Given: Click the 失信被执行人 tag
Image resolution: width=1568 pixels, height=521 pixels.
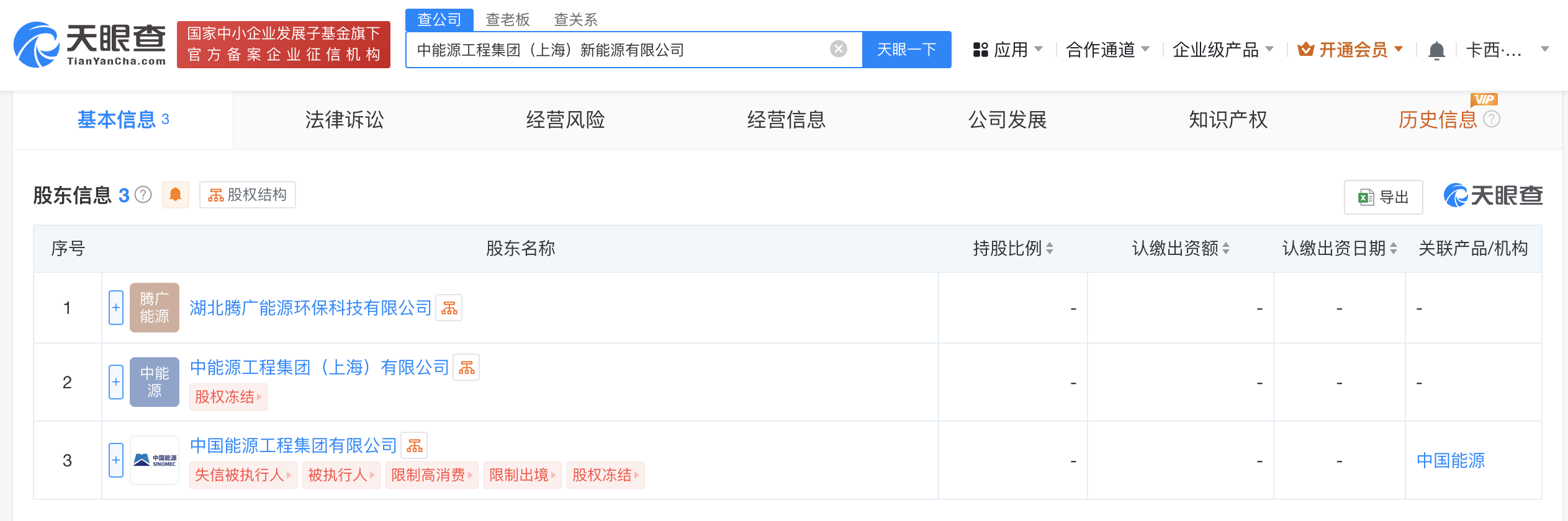Looking at the screenshot, I should 243,475.
